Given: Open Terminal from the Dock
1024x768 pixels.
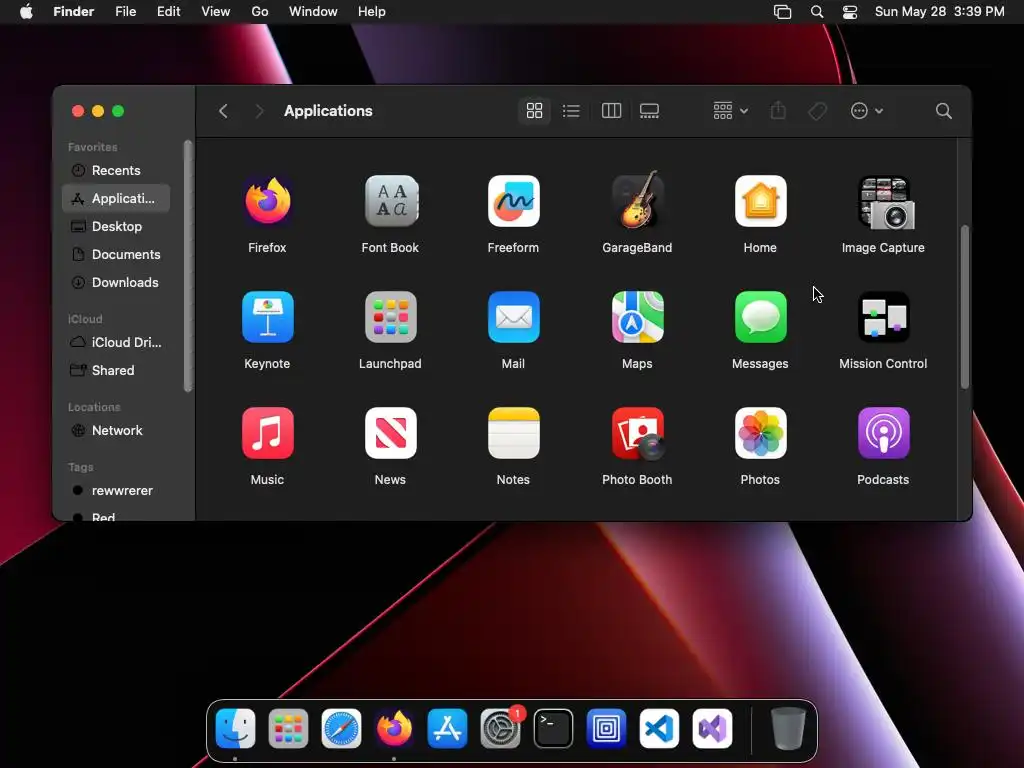Looking at the screenshot, I should (x=553, y=728).
